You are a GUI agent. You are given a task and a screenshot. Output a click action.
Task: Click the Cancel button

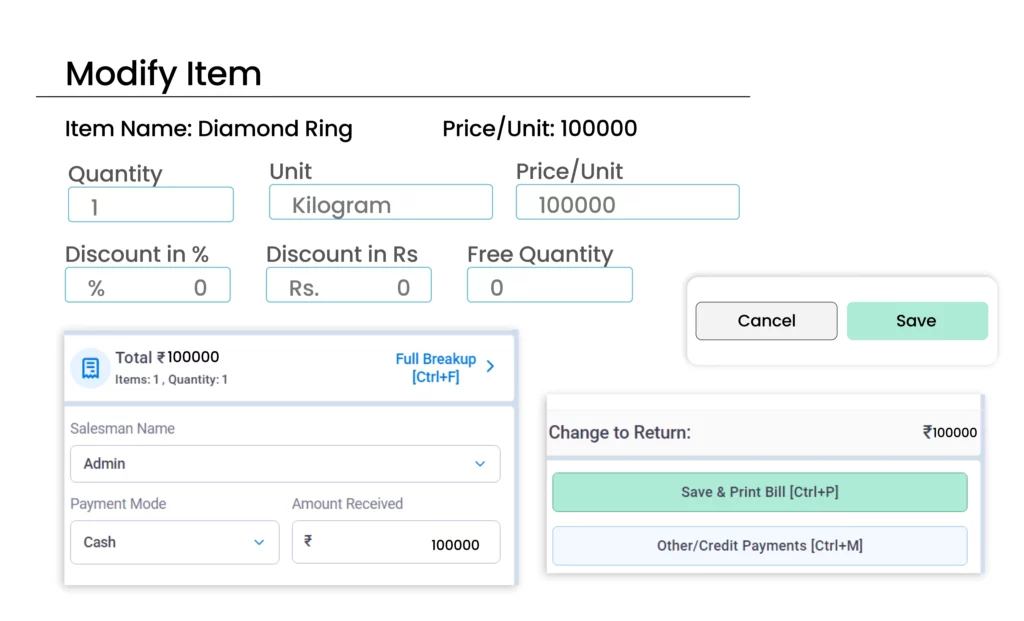click(x=766, y=321)
